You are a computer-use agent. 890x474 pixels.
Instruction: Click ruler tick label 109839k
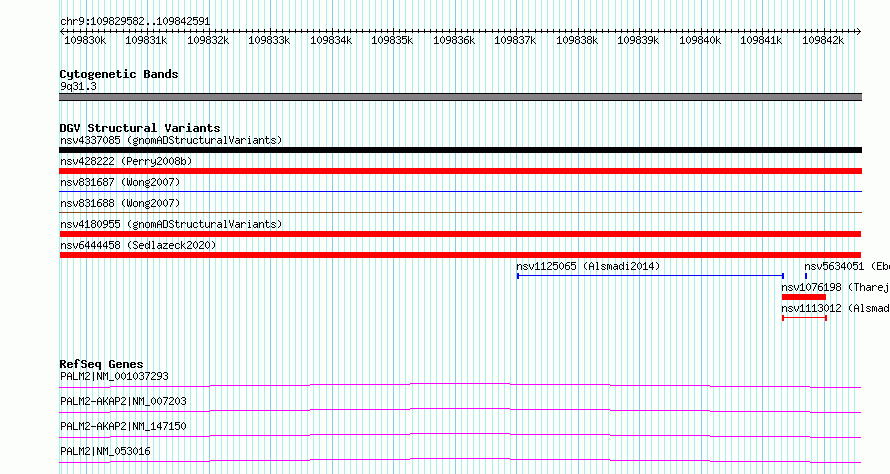coord(638,41)
